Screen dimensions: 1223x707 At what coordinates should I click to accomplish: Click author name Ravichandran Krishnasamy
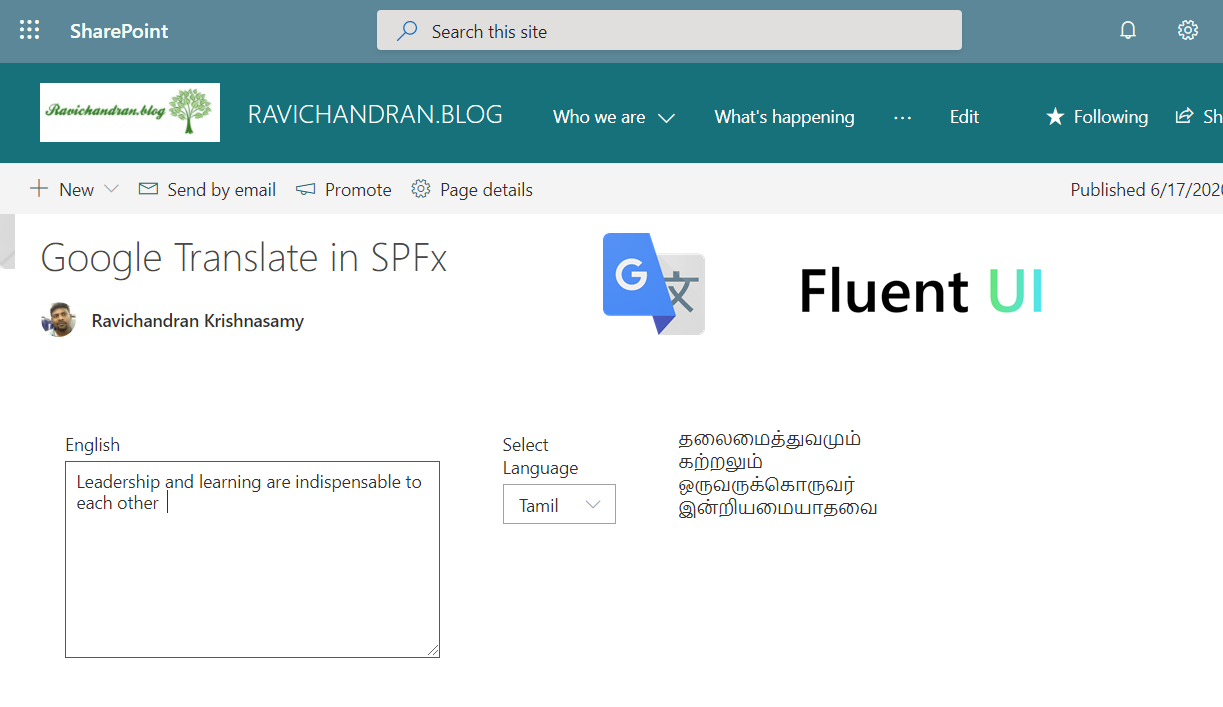pos(197,321)
